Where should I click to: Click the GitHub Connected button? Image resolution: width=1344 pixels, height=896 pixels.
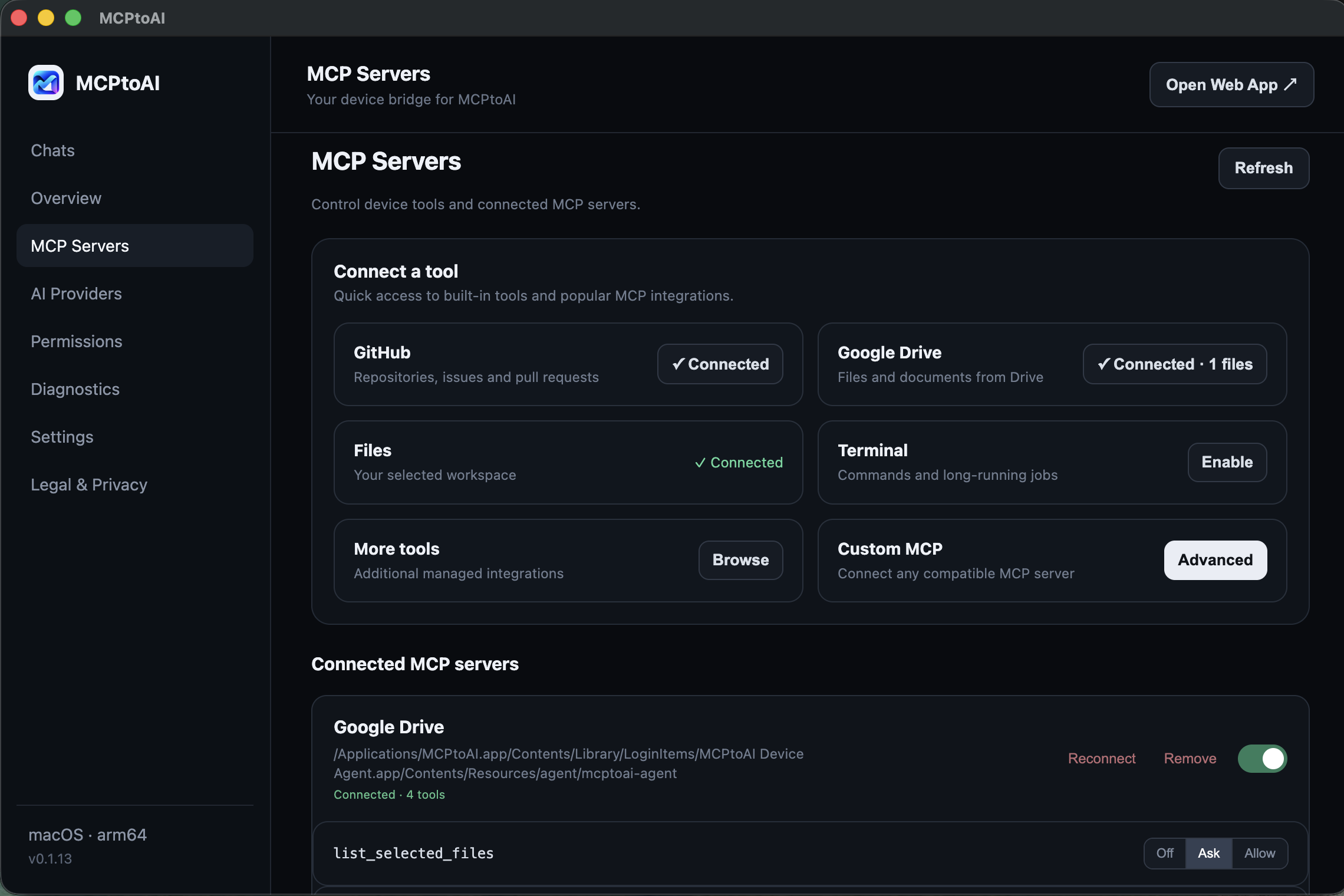(x=720, y=364)
